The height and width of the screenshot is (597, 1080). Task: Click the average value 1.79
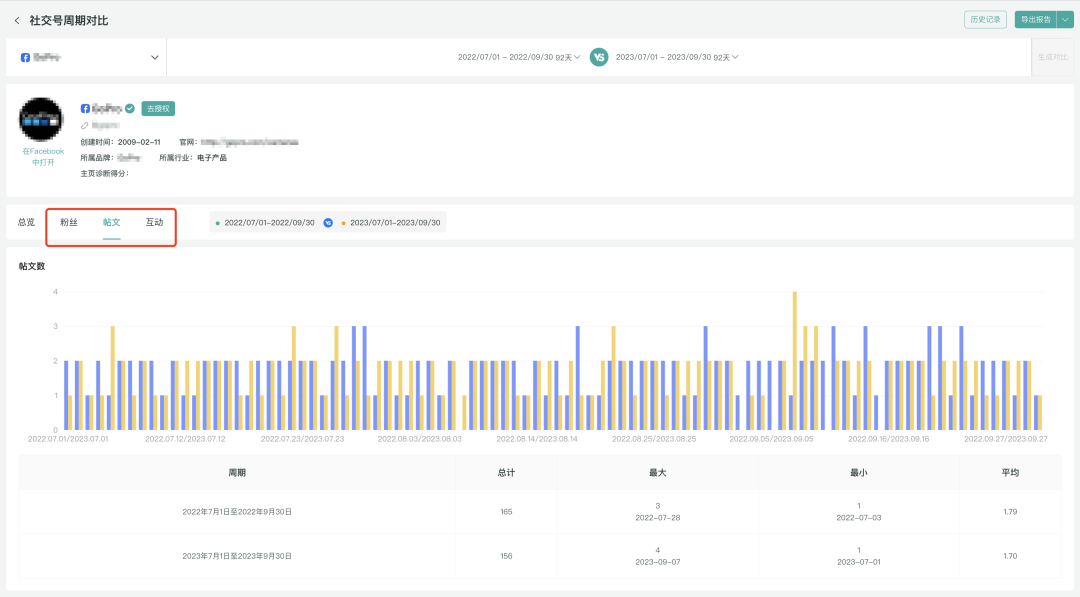click(1010, 512)
